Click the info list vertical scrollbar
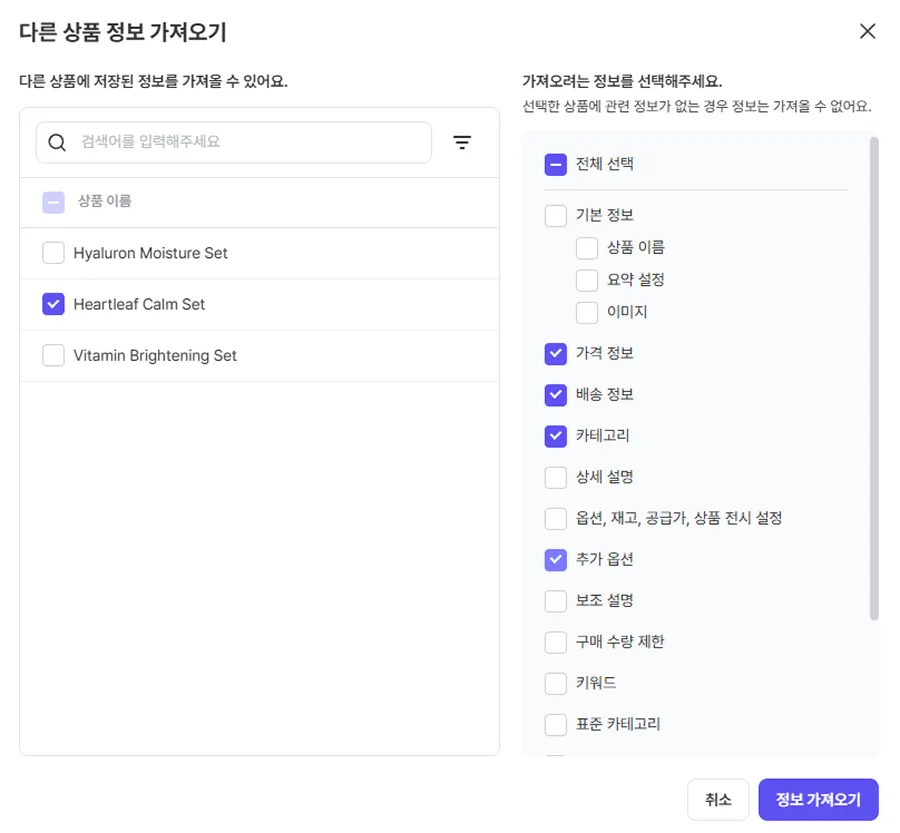This screenshot has width=900, height=833. tap(874, 380)
